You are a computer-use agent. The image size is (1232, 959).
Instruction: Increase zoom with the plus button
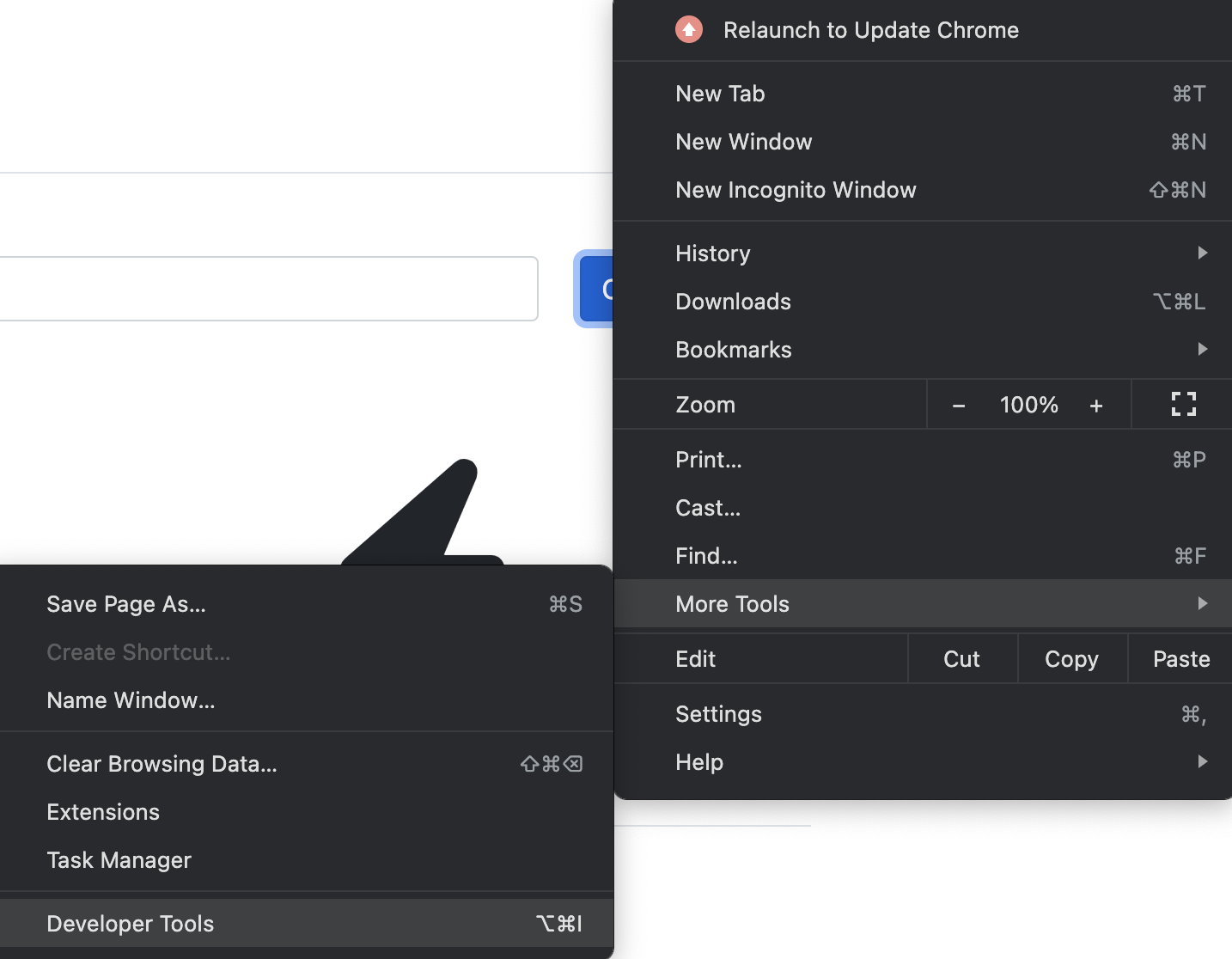point(1095,406)
